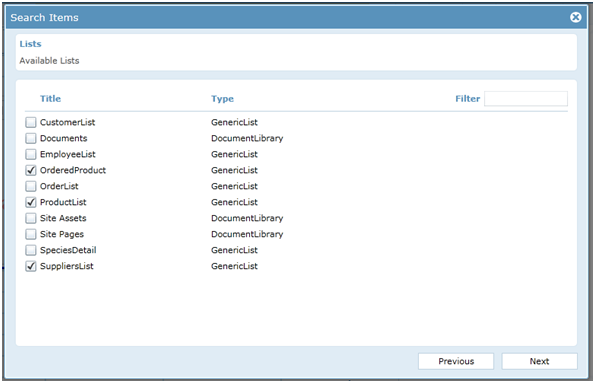Open the Lists heading link
This screenshot has width=595, height=383.
pos(30,44)
